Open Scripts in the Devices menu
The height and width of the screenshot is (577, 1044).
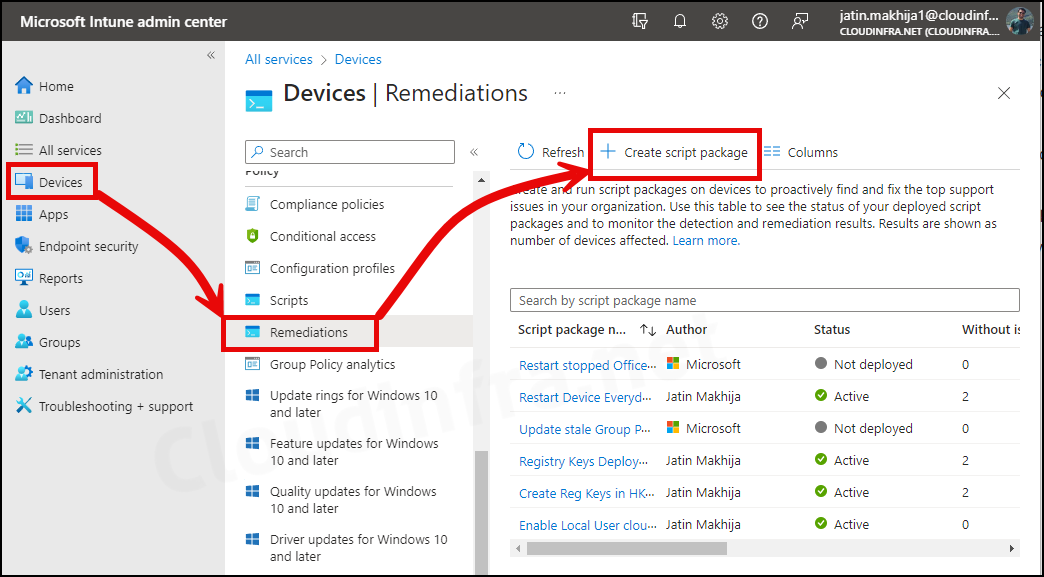[289, 300]
